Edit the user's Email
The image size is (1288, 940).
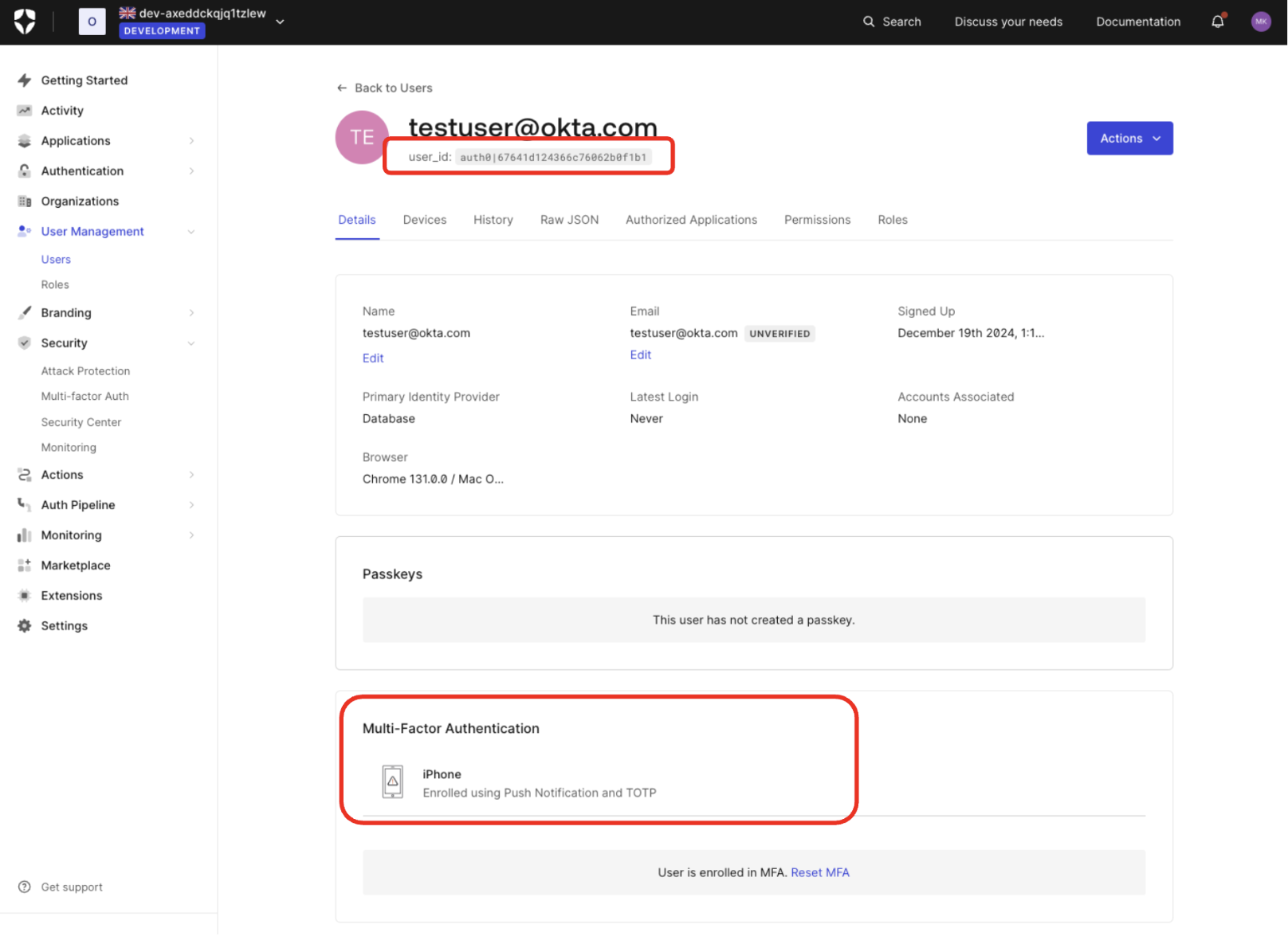pos(641,355)
